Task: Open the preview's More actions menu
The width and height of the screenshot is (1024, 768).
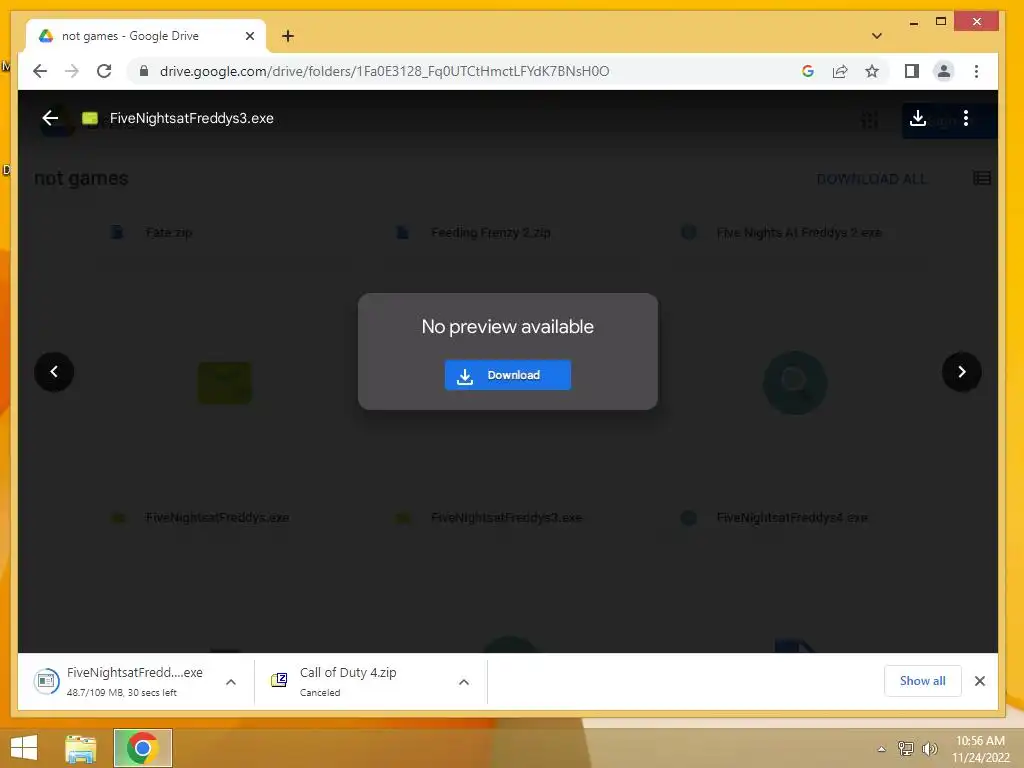Action: click(x=966, y=118)
